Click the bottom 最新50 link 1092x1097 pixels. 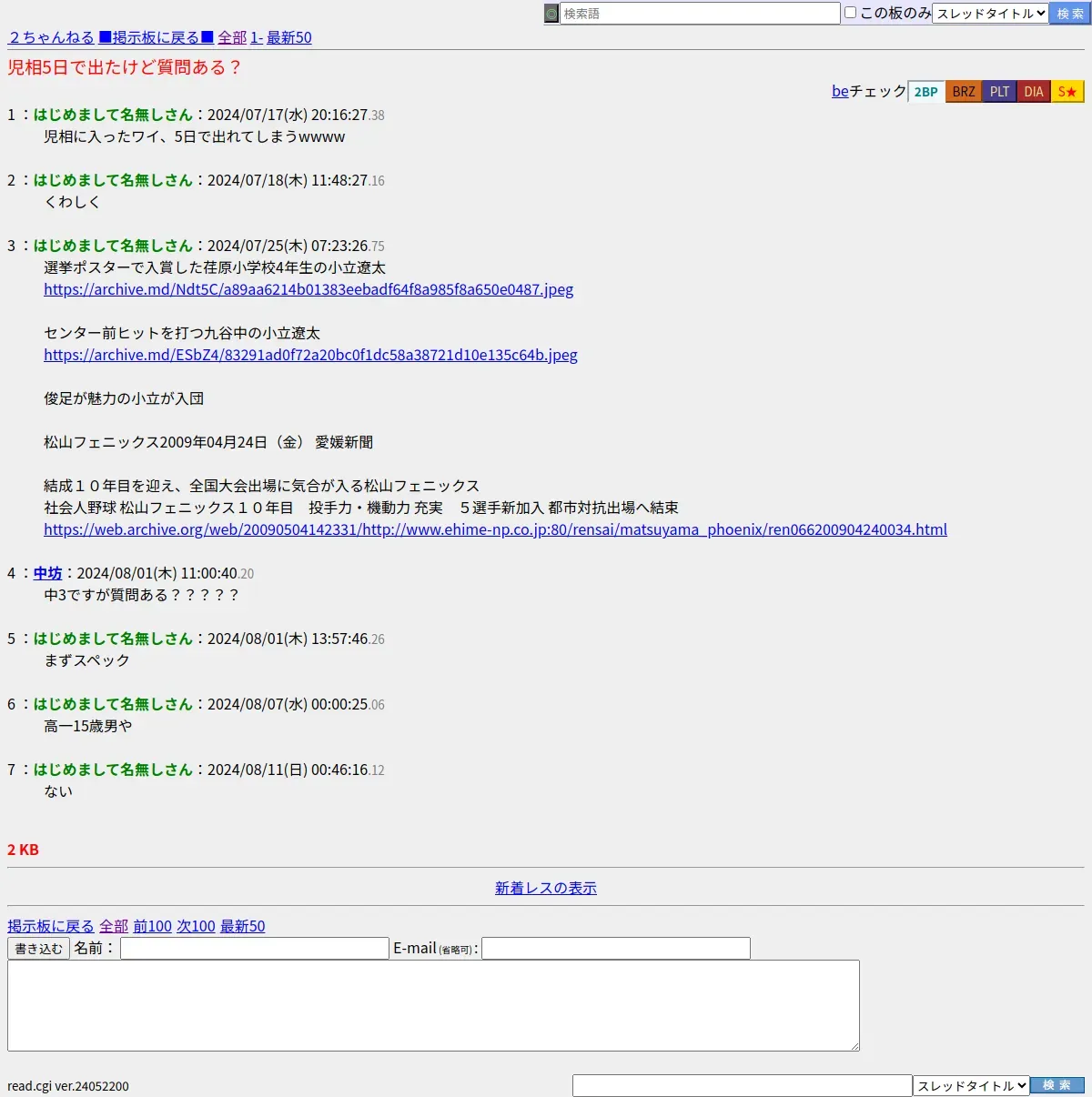pyautogui.click(x=243, y=926)
